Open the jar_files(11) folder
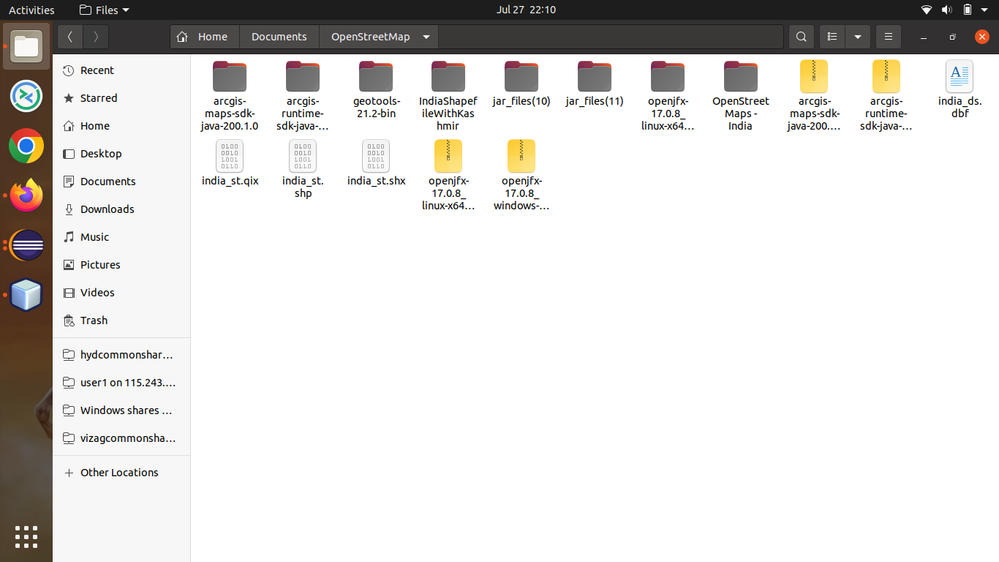This screenshot has width=999, height=562. coord(594,83)
